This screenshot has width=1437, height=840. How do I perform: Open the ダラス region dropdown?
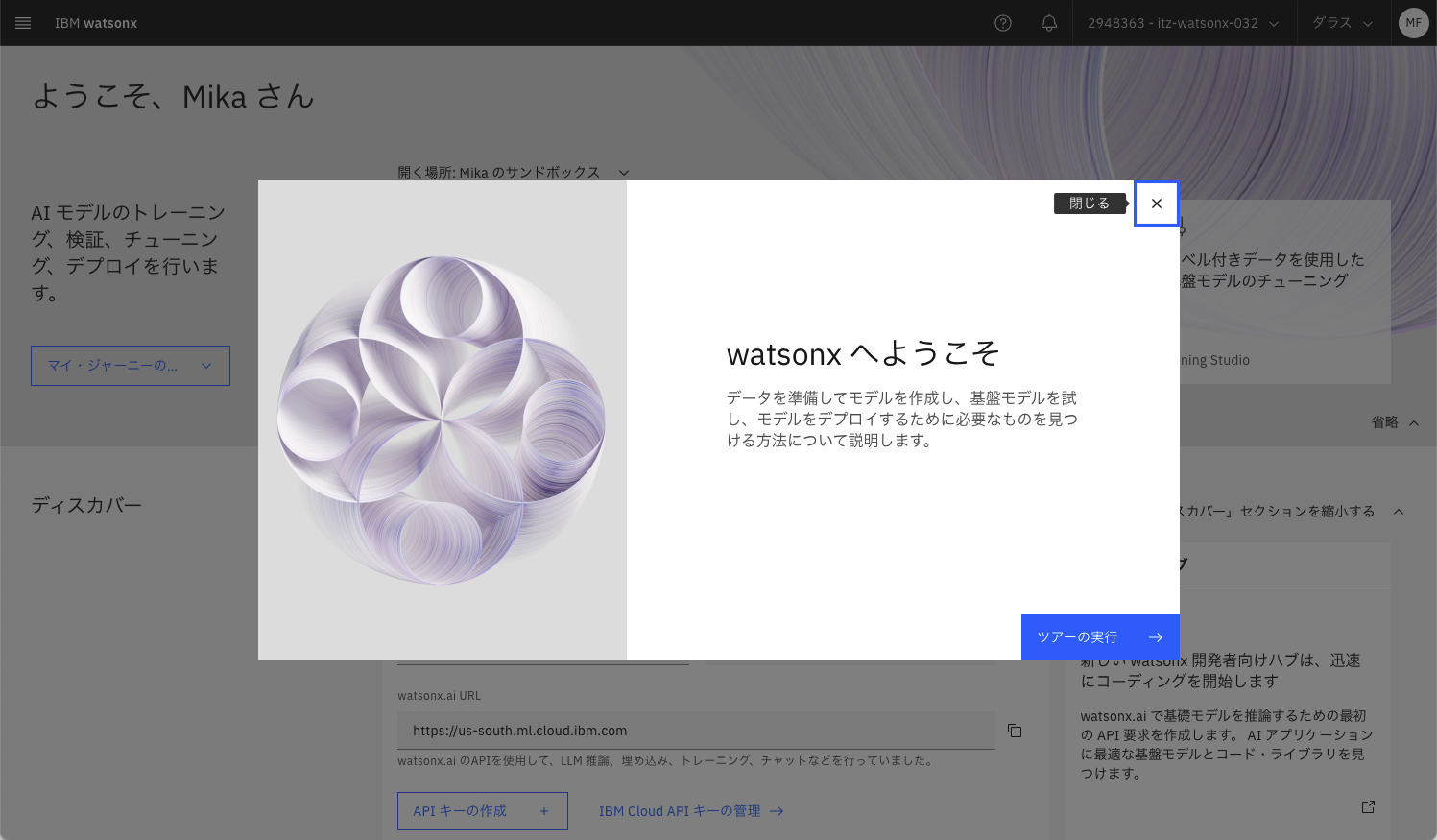coord(1342,23)
